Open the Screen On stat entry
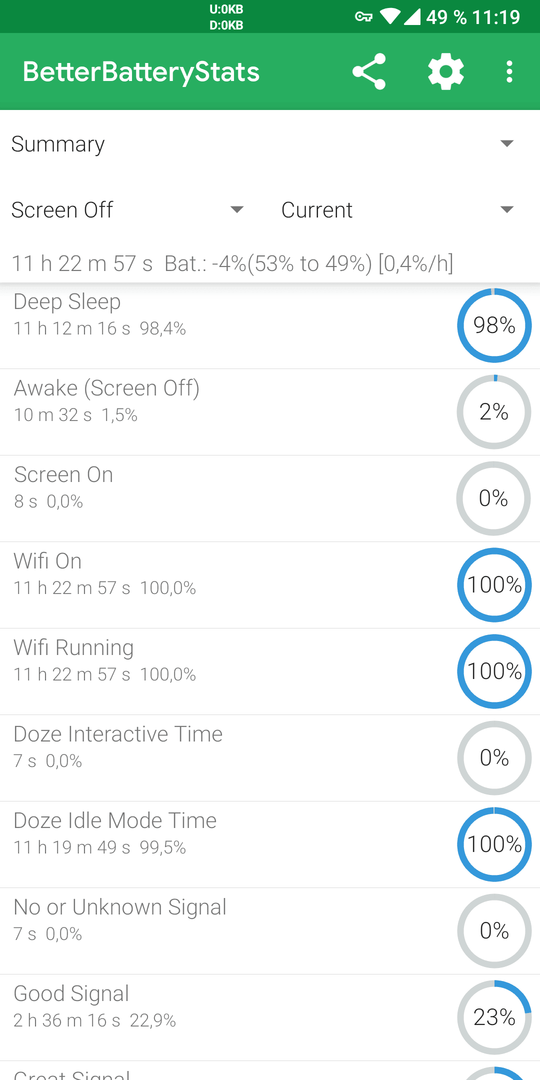The width and height of the screenshot is (540, 1080). pyautogui.click(x=270, y=499)
